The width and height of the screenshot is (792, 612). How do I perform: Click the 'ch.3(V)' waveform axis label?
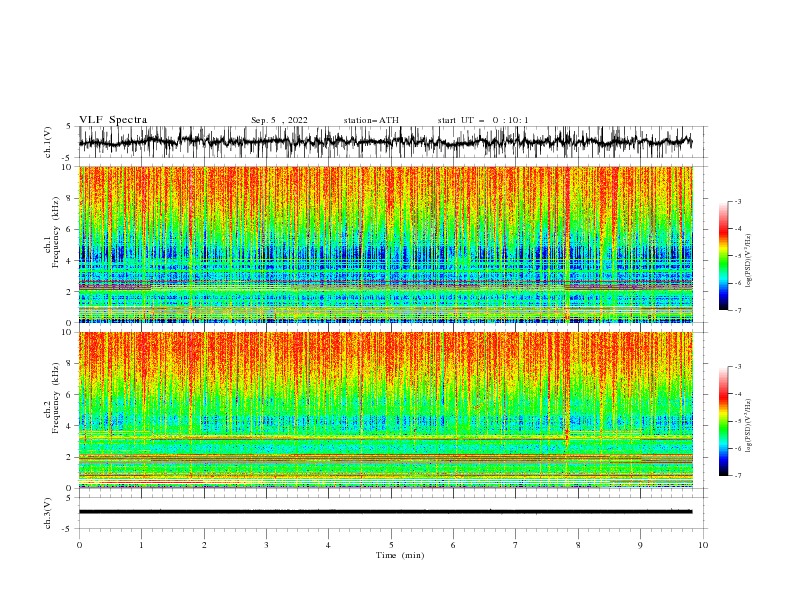[48, 513]
